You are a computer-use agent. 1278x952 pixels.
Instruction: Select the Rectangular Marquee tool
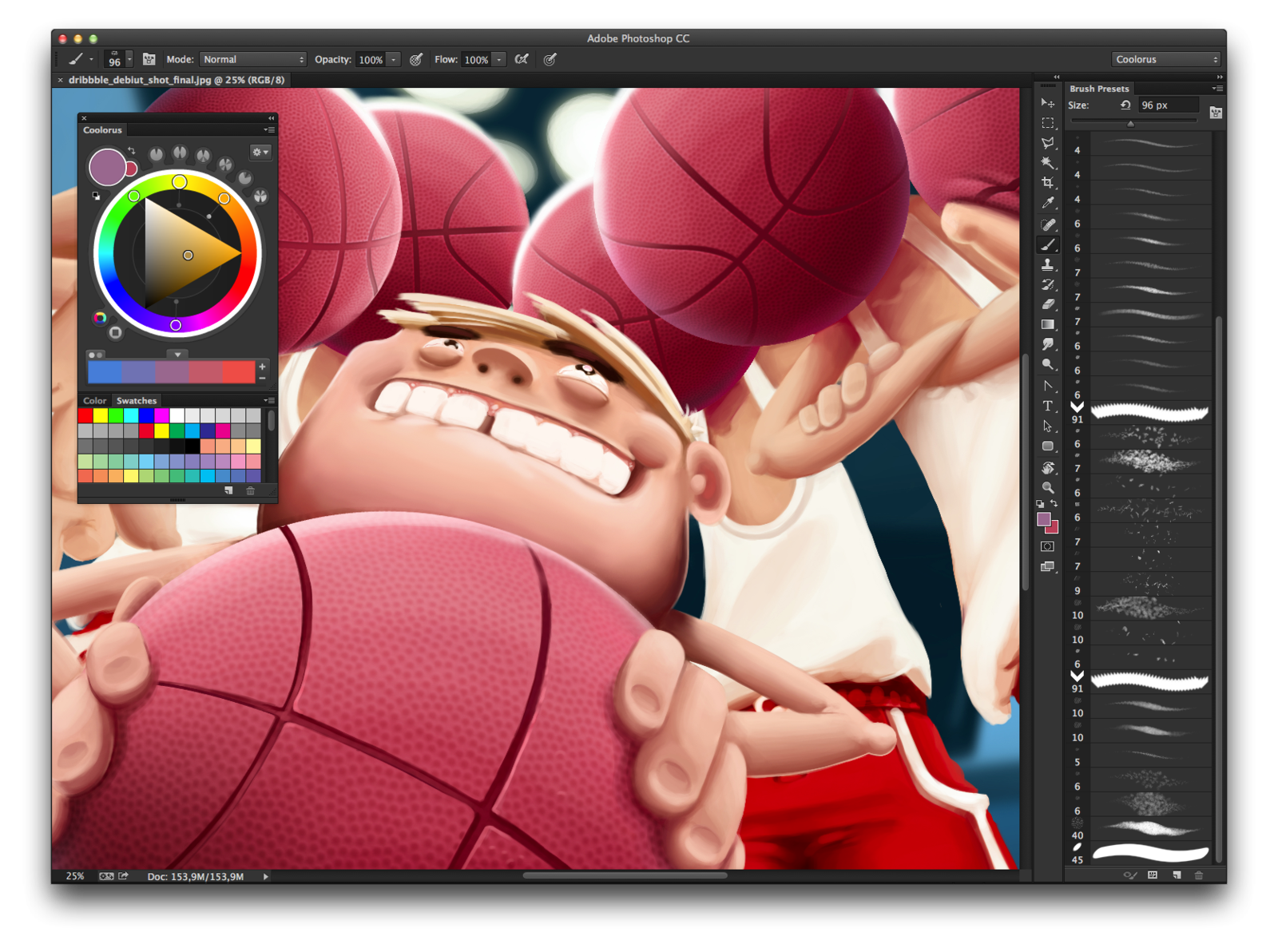(1047, 123)
